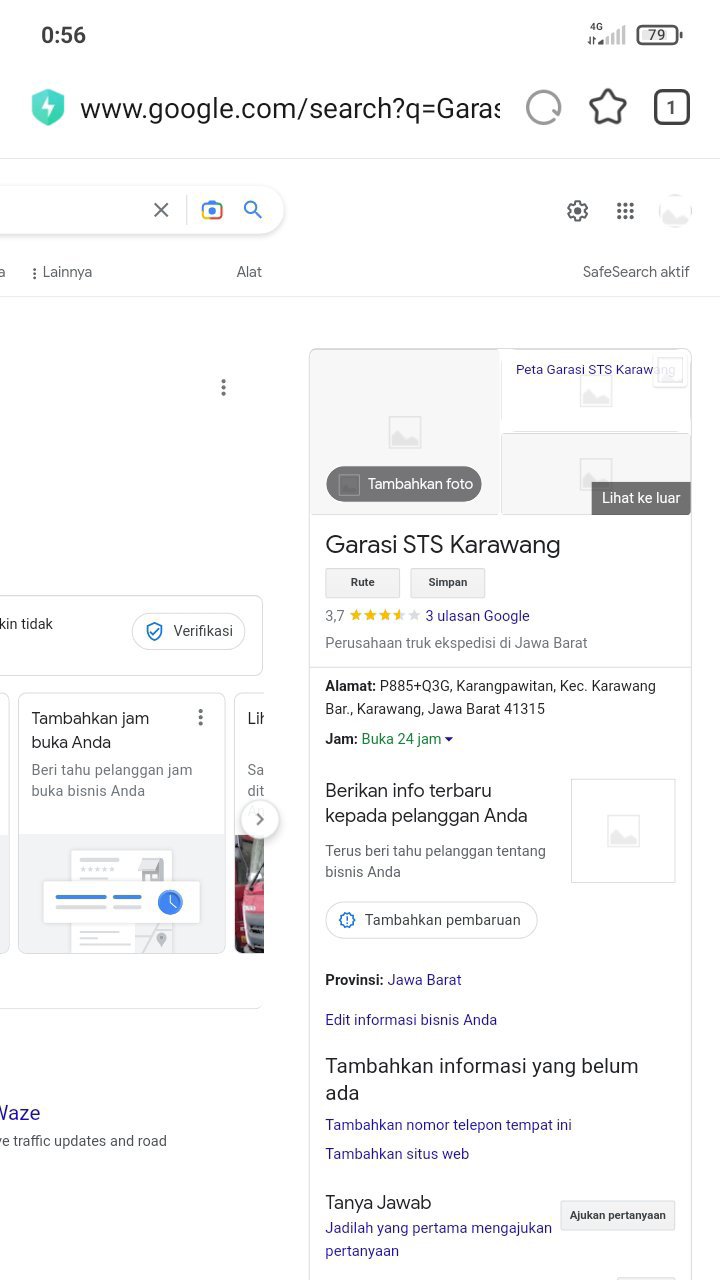Tap the Verifikasi button
720x1280 pixels.
point(189,631)
